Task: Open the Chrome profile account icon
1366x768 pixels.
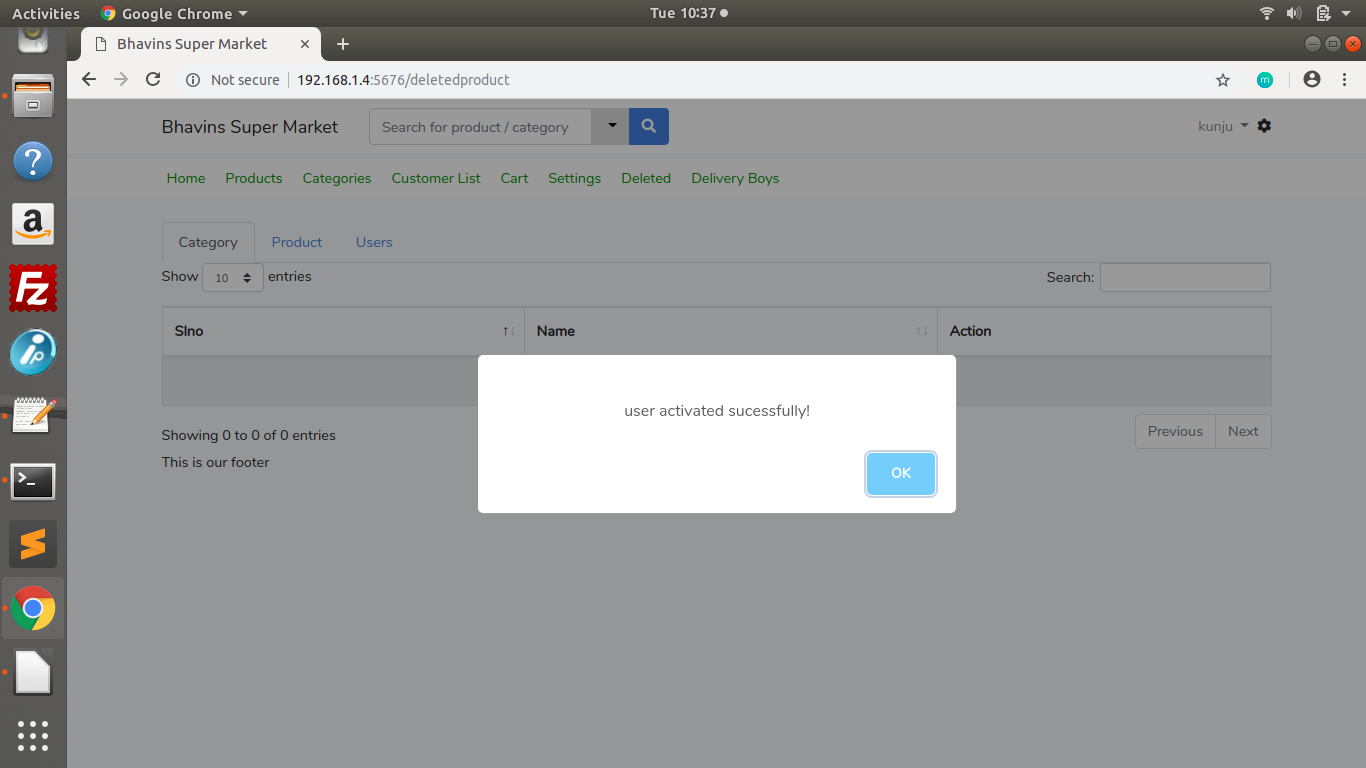Action: pos(1312,79)
